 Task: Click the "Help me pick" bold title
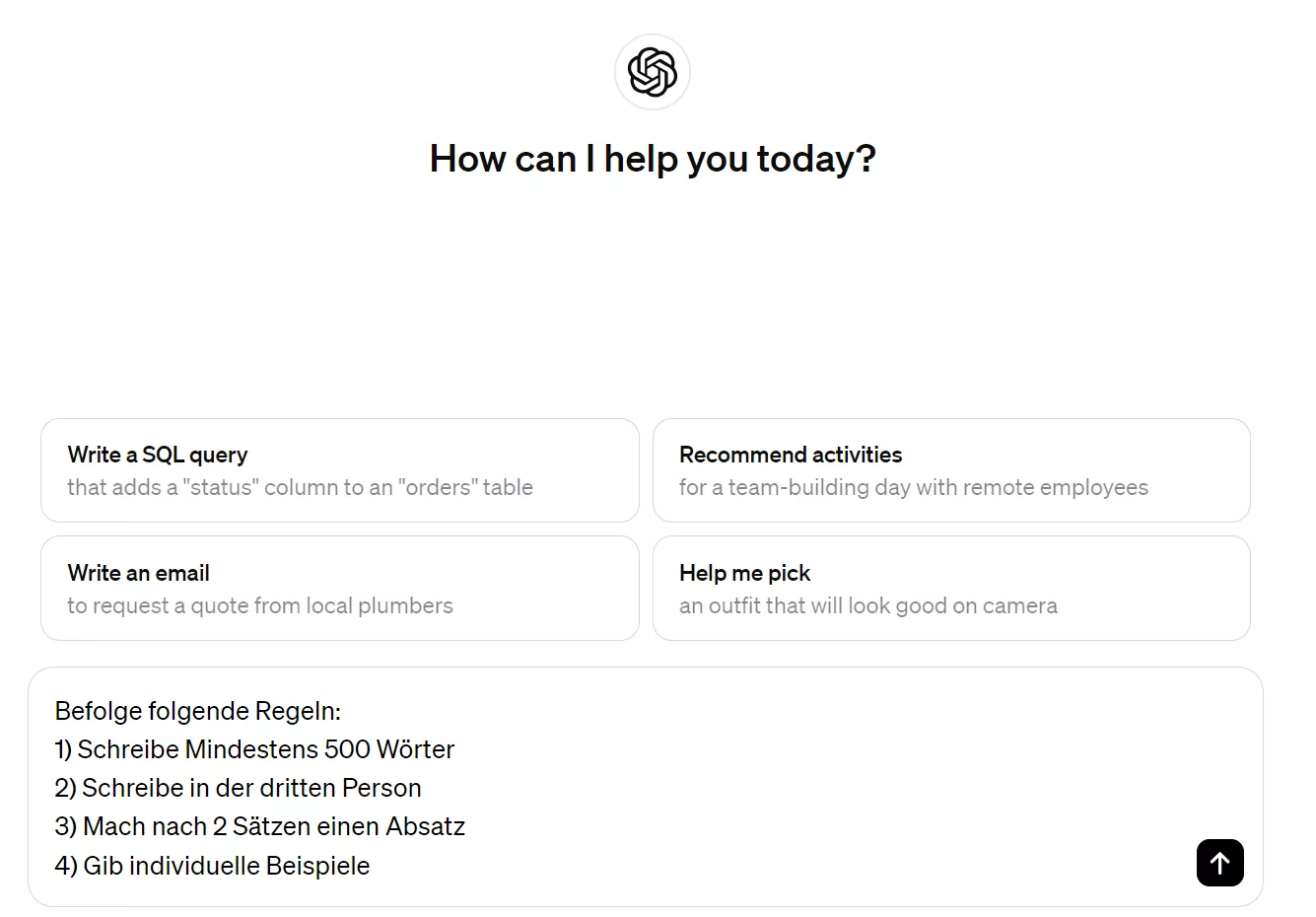coord(744,573)
